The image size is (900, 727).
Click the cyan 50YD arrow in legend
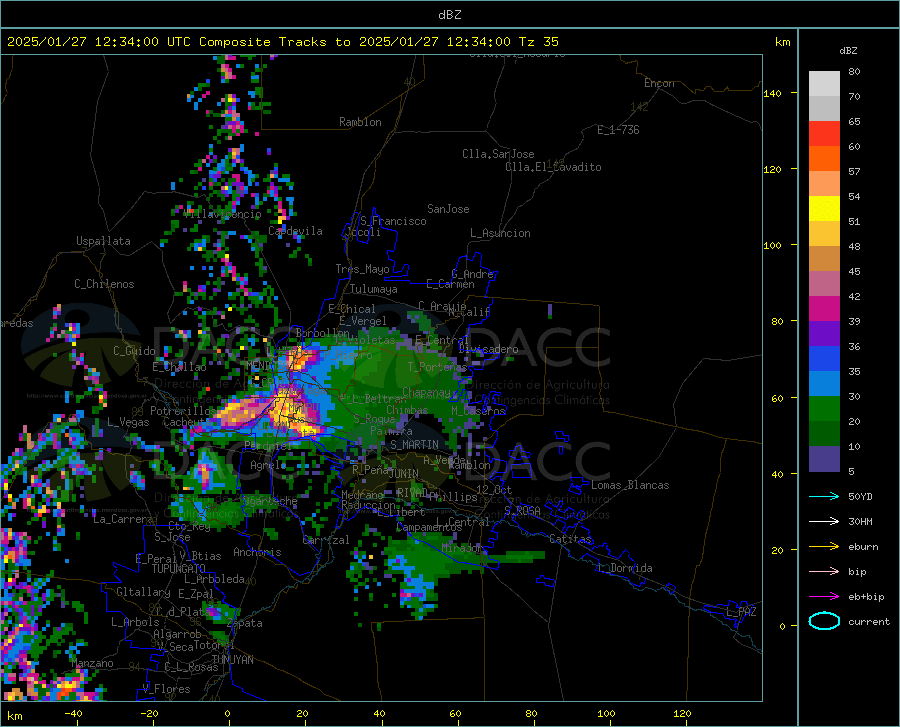click(824, 496)
